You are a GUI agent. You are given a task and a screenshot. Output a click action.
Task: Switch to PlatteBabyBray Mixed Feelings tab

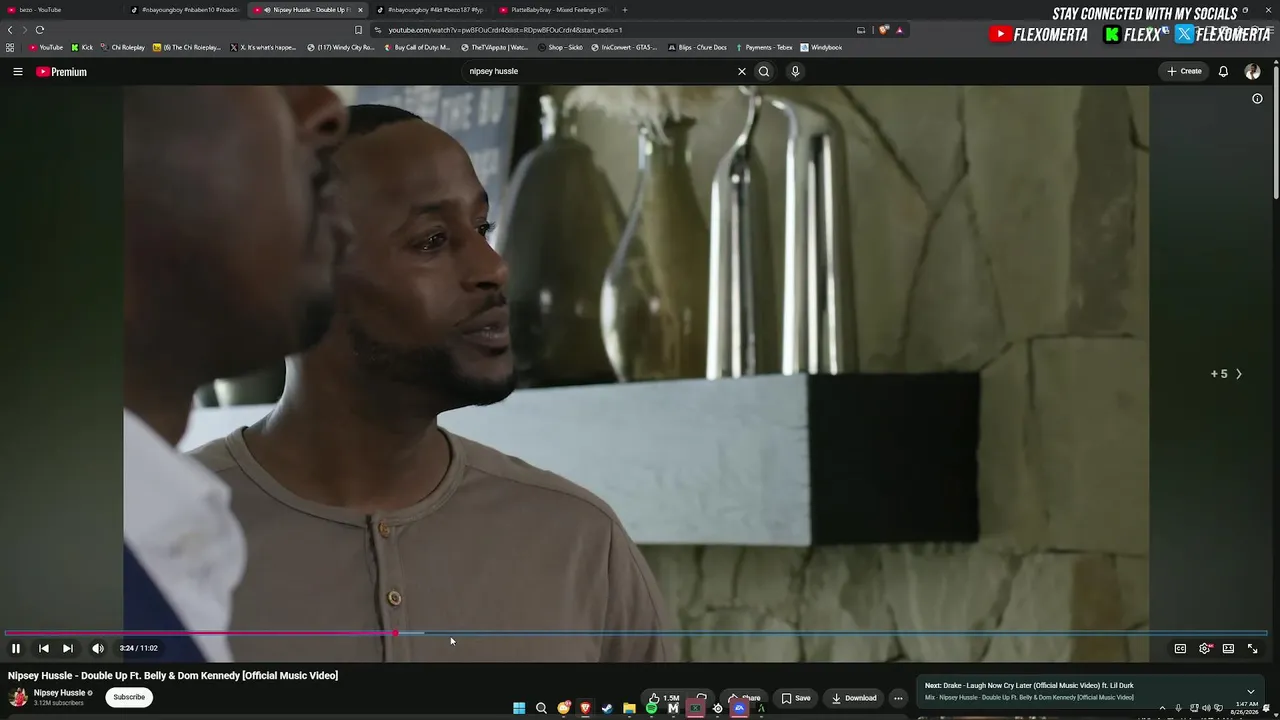(555, 10)
